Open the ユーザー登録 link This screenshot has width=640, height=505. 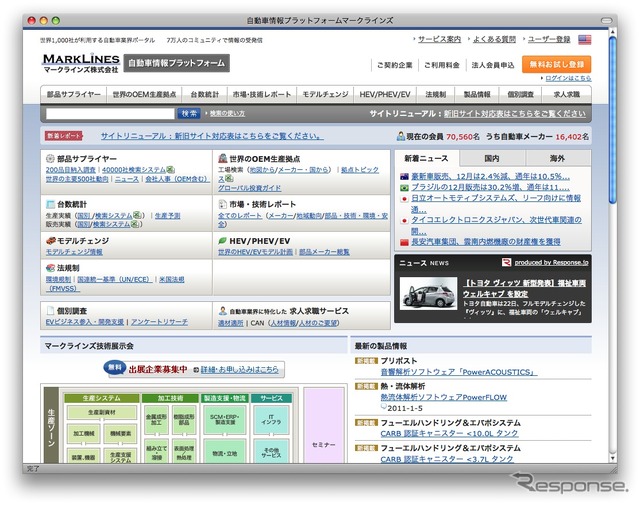pyautogui.click(x=549, y=39)
